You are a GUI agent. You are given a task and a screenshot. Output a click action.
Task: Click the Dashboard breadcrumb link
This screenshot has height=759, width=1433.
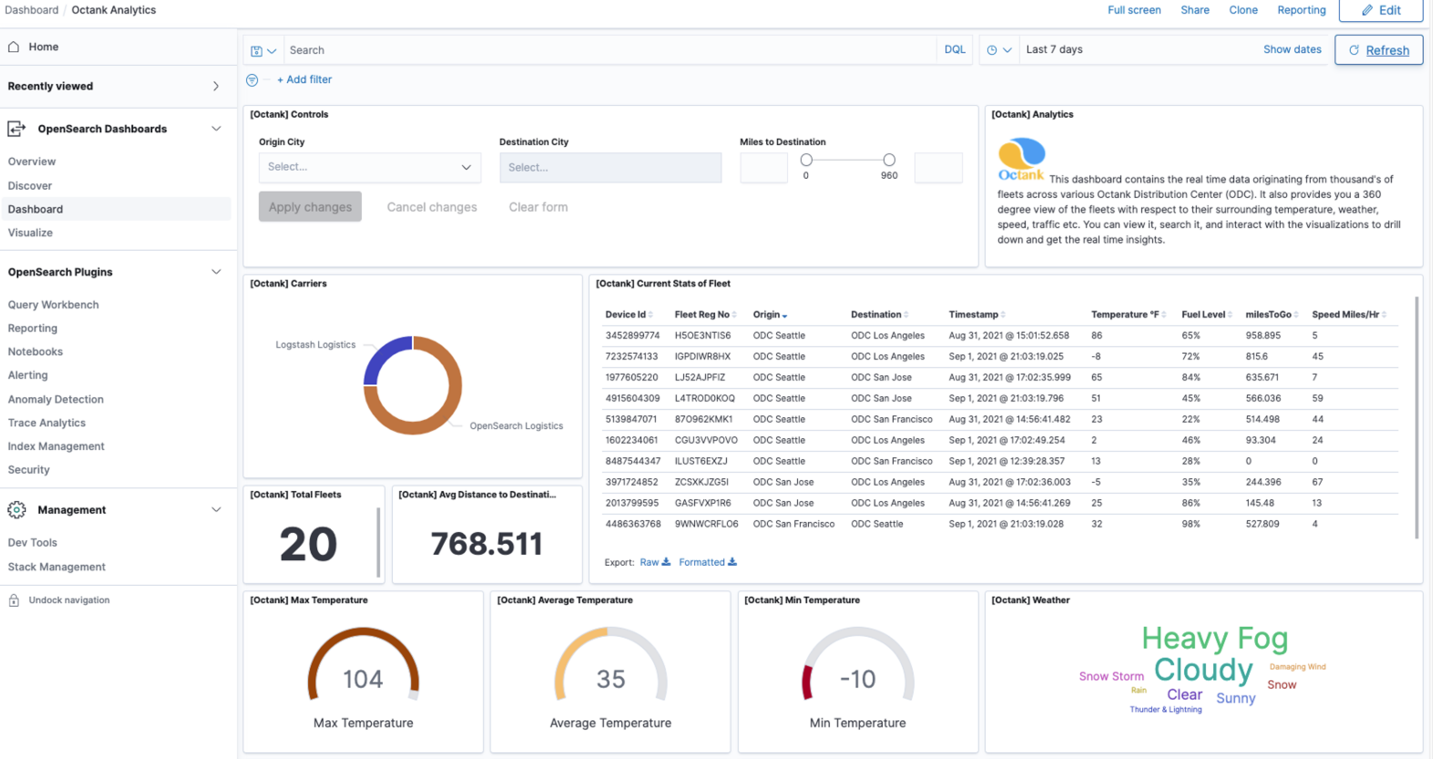(x=32, y=10)
